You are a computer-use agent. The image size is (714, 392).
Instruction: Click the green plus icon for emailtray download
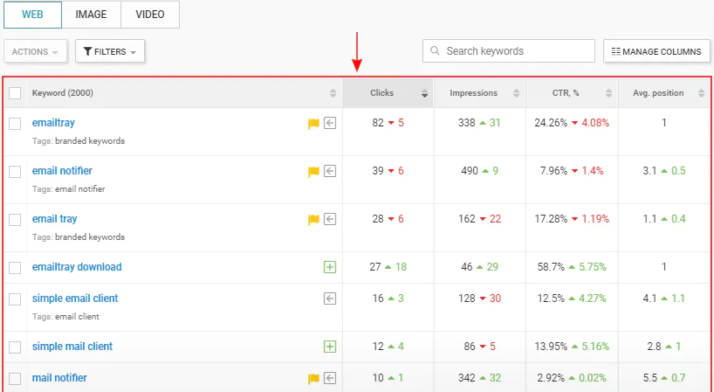click(x=330, y=267)
